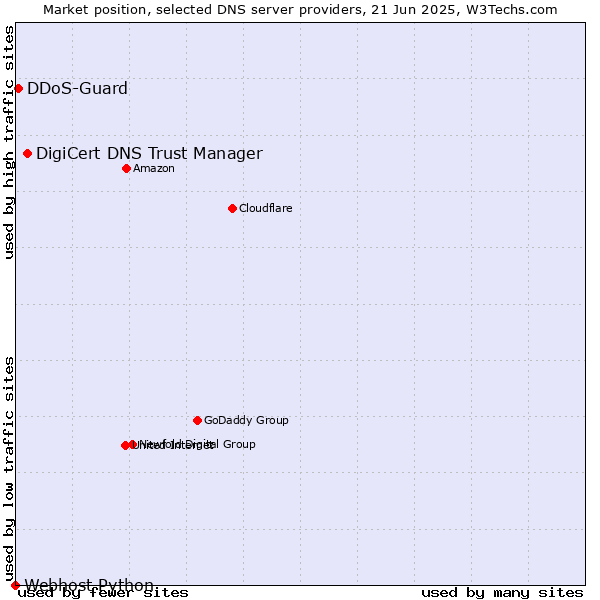Image resolution: width=600 pixels, height=600 pixels.
Task: Click the 'used by high traffic sites' axis label
Action: coord(9,142)
